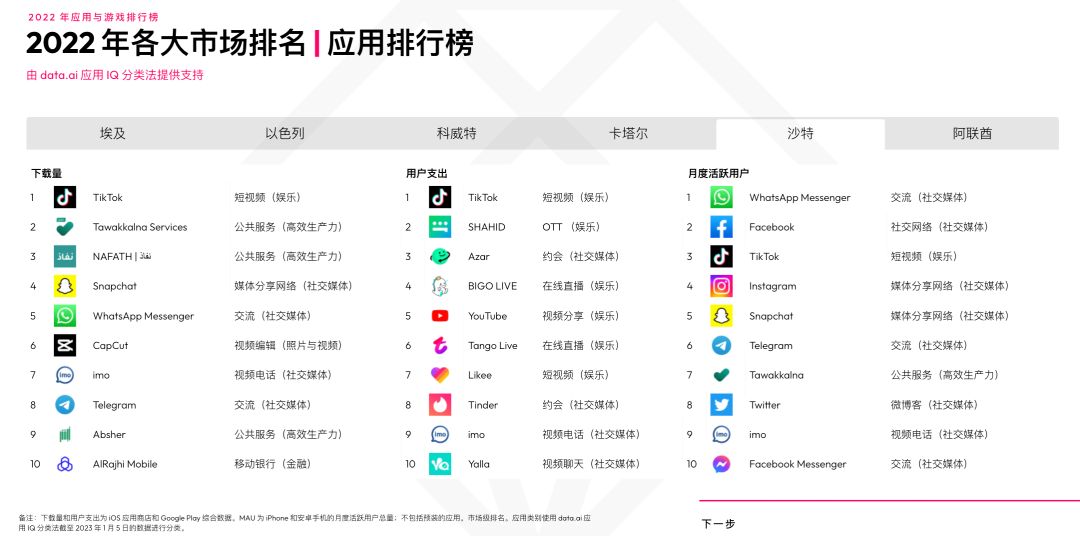Click the Facebook app icon

tap(722, 227)
